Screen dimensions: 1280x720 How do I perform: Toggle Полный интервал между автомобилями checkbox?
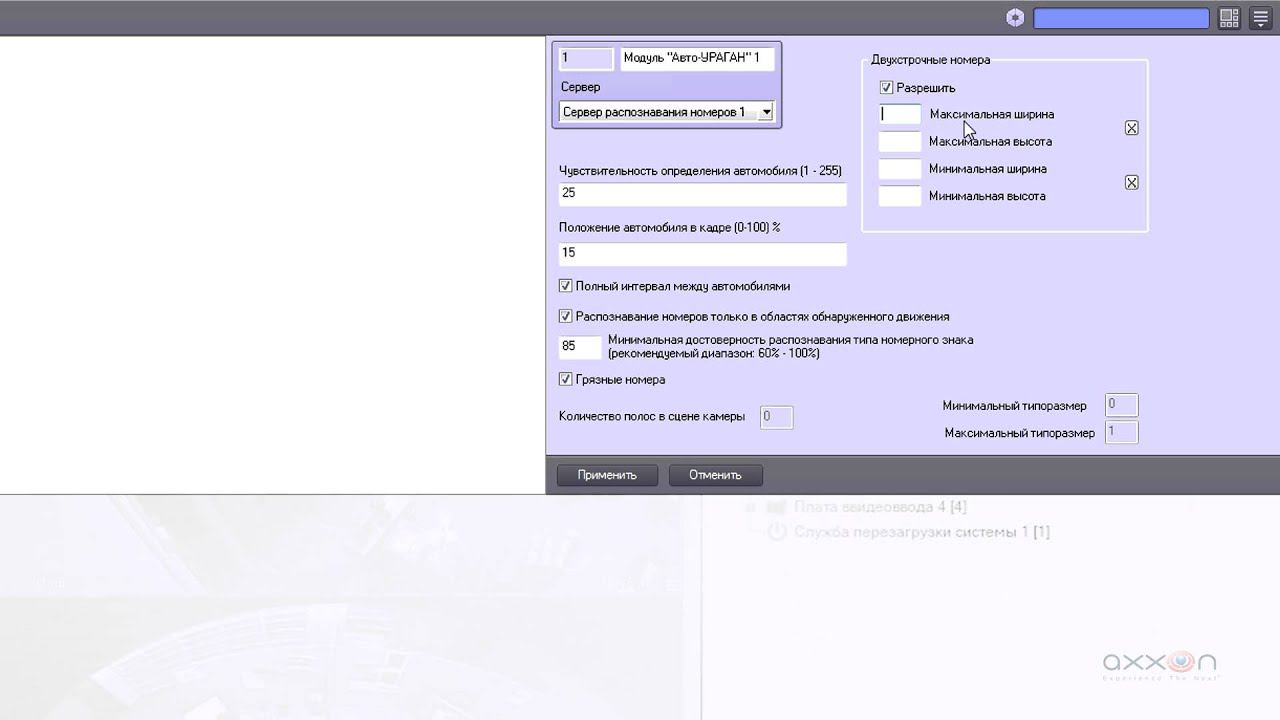click(565, 286)
